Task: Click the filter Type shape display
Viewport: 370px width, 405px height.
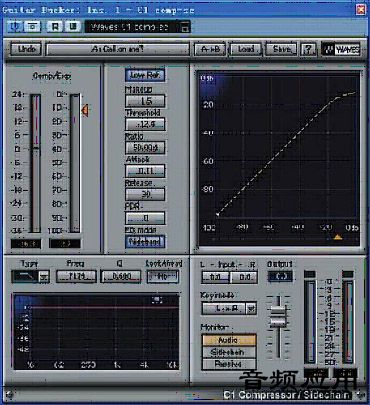Action: point(25,276)
